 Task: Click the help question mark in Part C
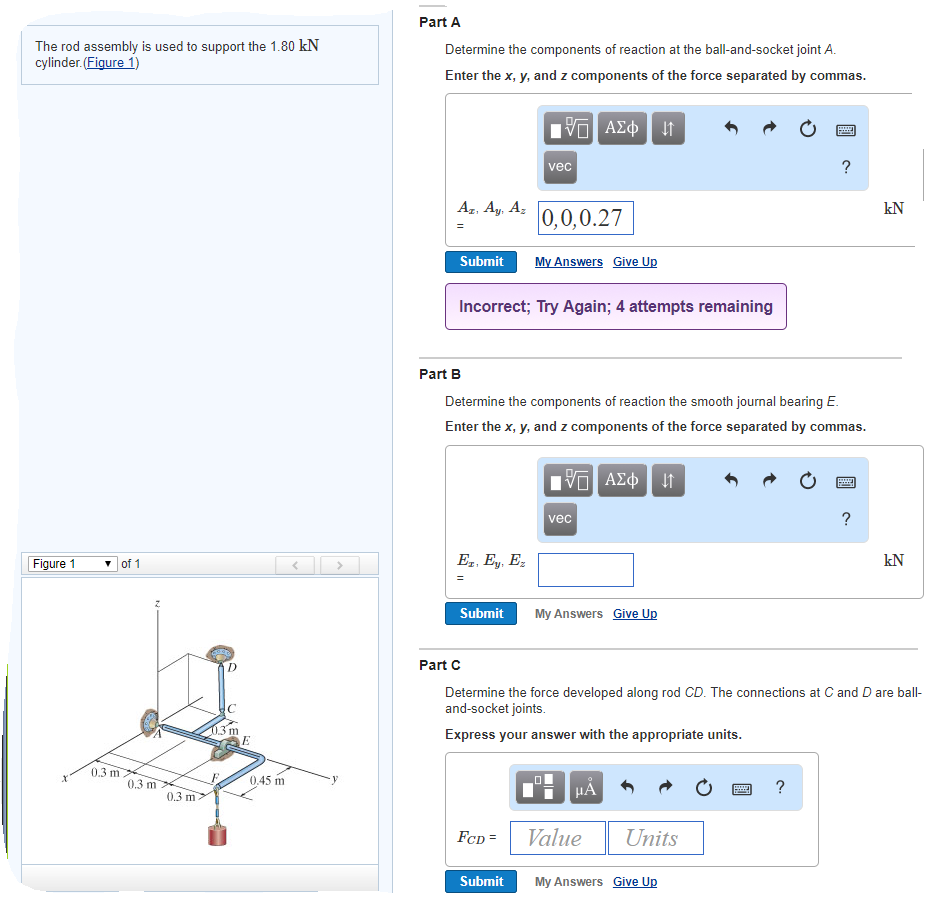(780, 787)
